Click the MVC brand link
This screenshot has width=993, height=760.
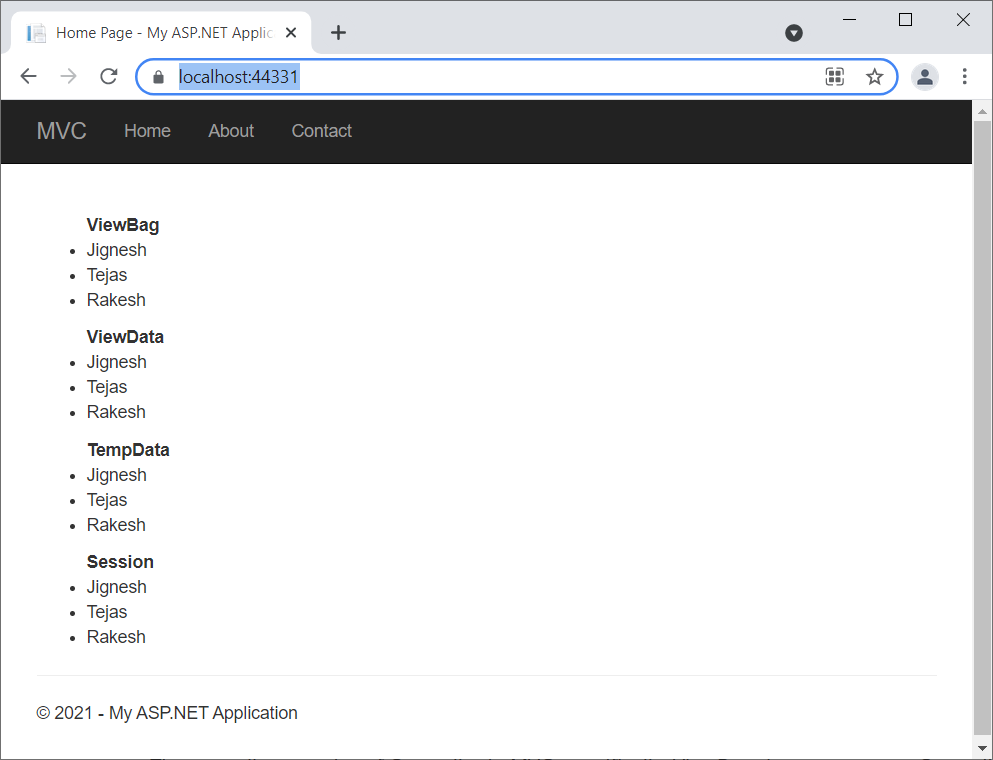(x=61, y=131)
